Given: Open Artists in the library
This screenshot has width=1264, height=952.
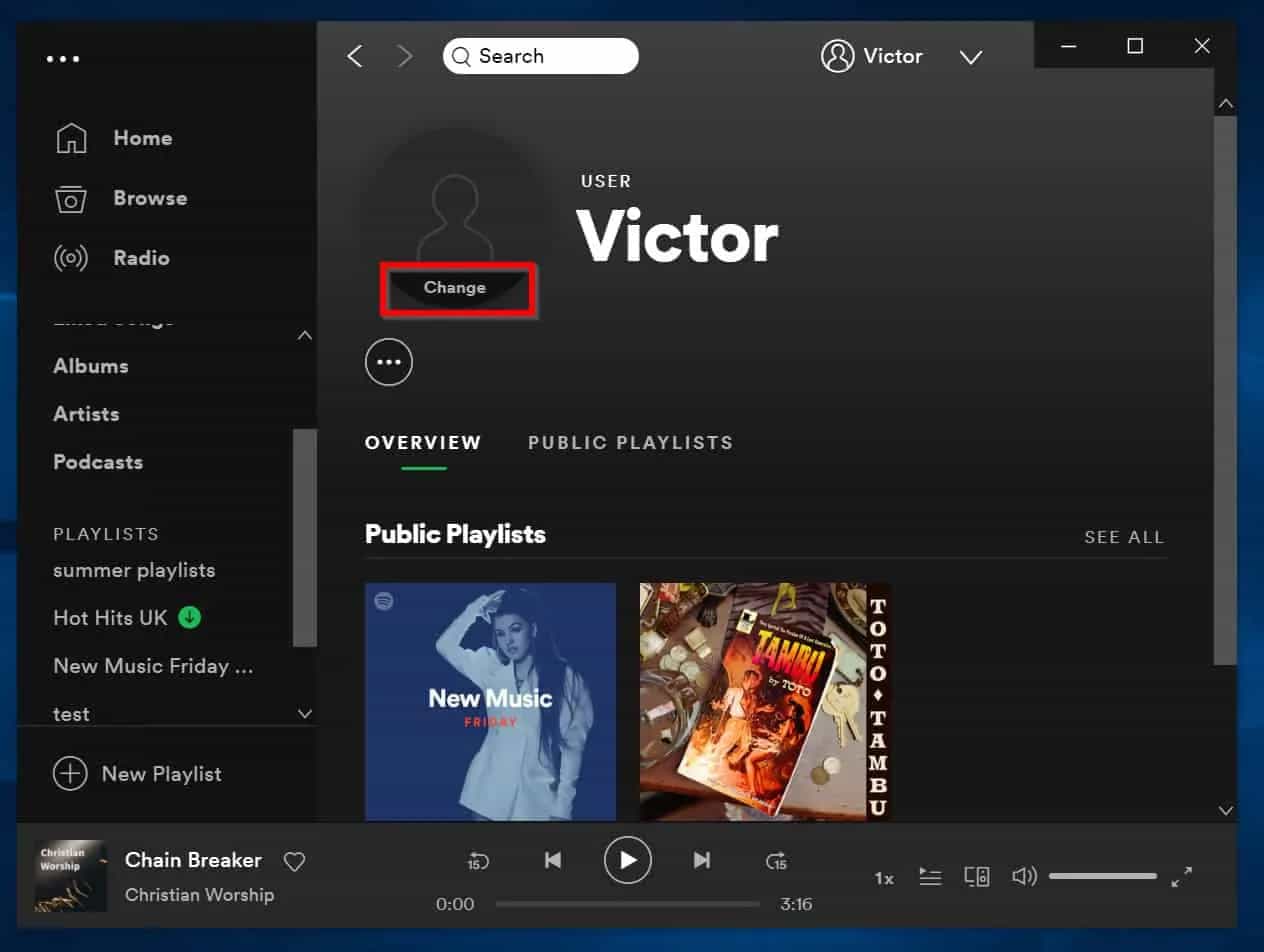Looking at the screenshot, I should pos(86,414).
